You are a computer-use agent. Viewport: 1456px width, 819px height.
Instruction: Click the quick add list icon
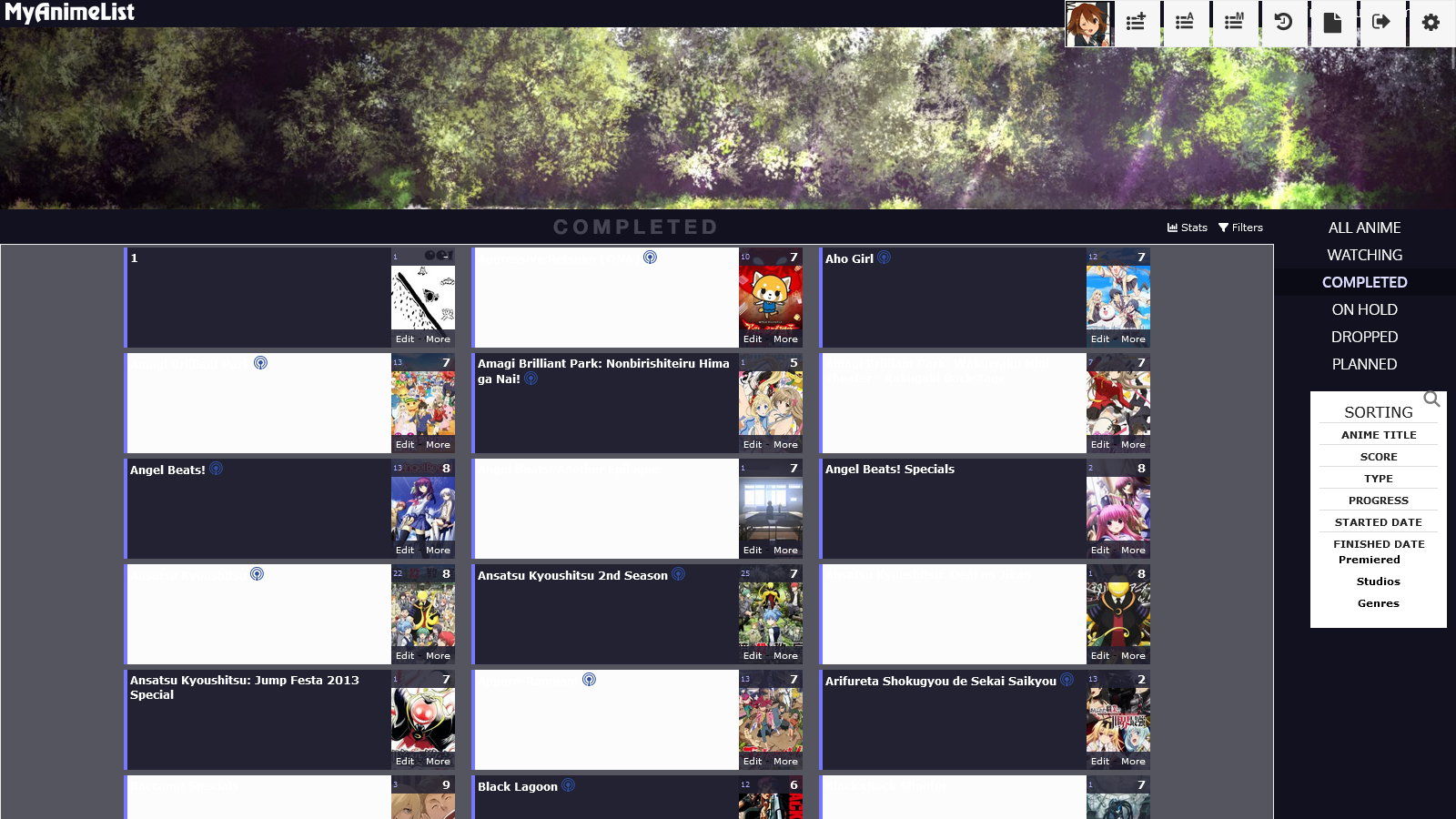point(1136,23)
